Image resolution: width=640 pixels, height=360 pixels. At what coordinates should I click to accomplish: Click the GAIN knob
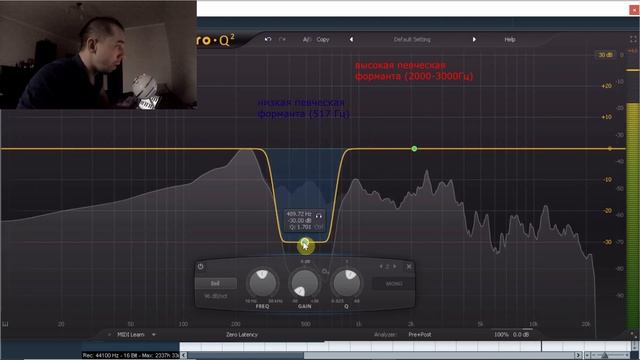(x=304, y=283)
